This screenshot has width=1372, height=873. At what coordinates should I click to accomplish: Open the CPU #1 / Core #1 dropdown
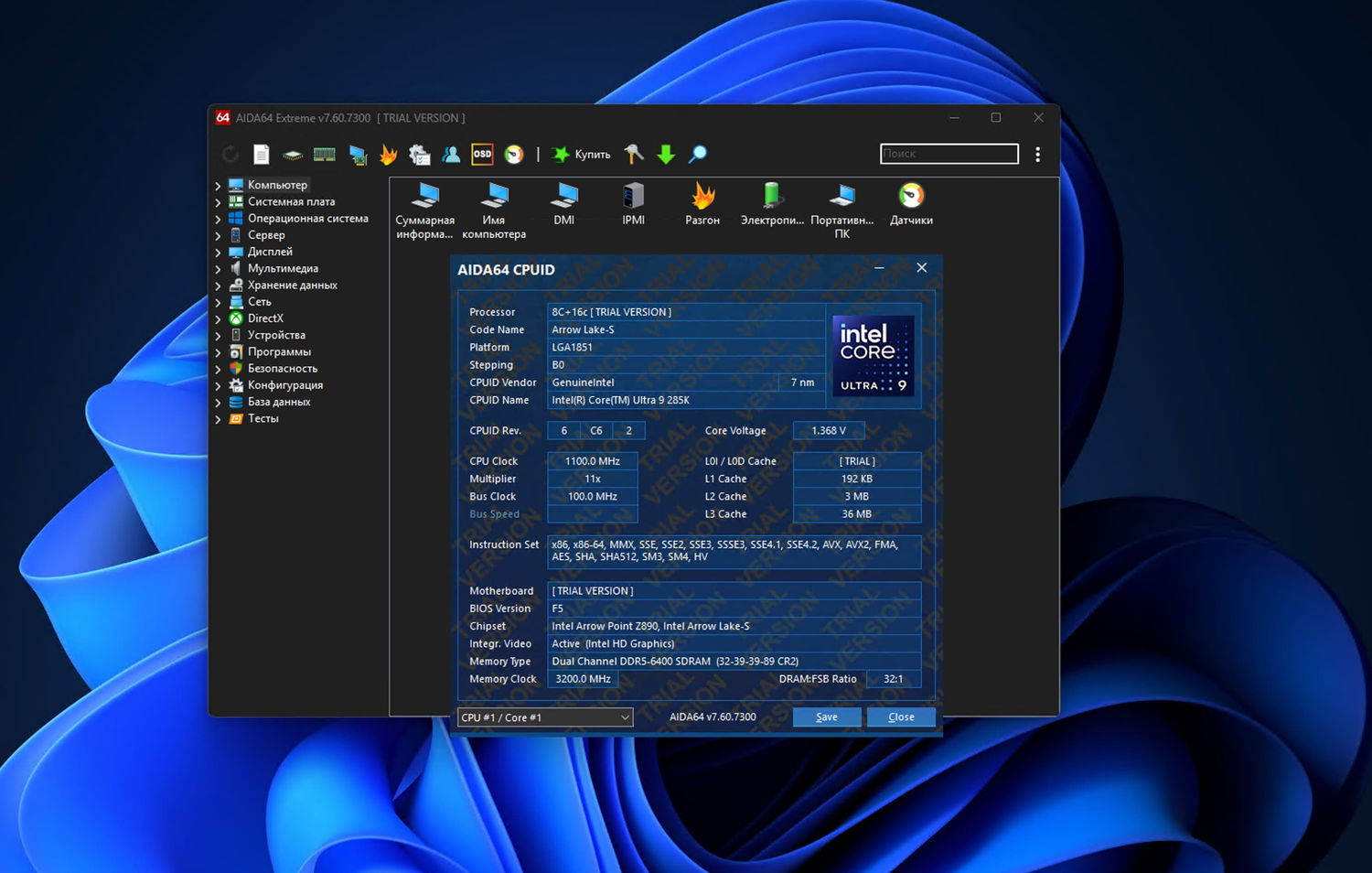pos(545,717)
